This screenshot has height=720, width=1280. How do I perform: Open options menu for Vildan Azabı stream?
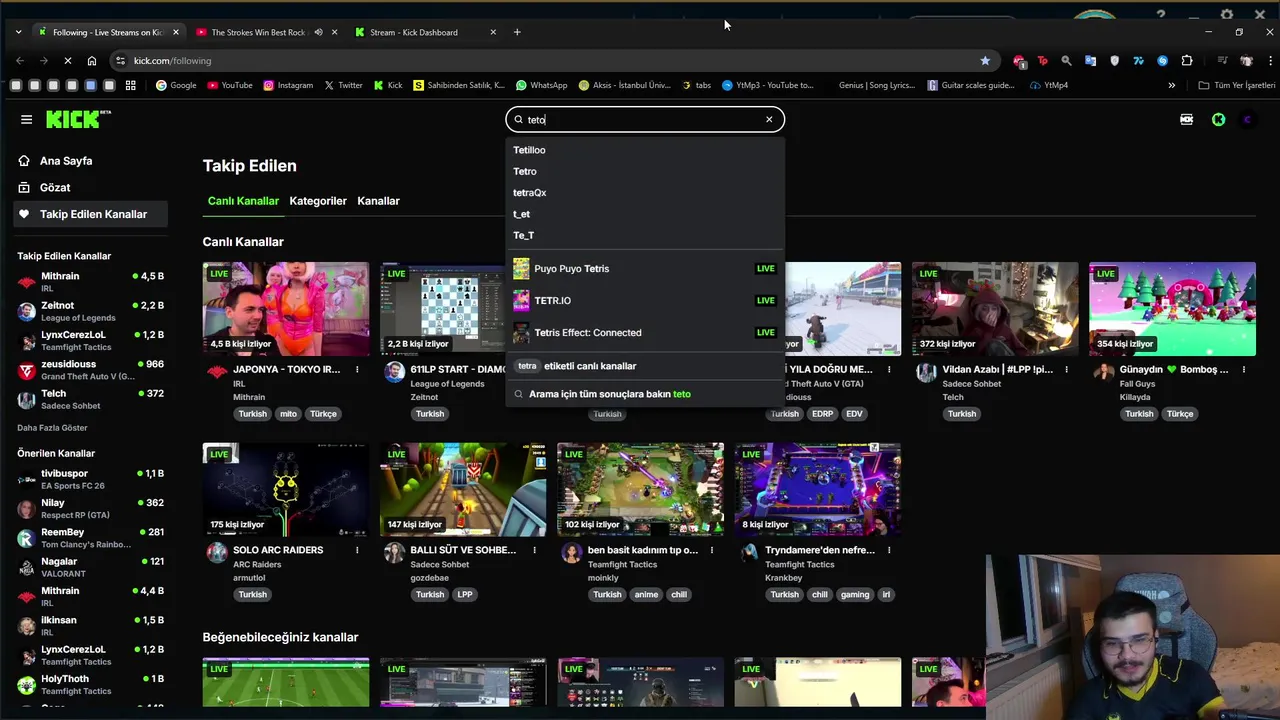click(1066, 369)
